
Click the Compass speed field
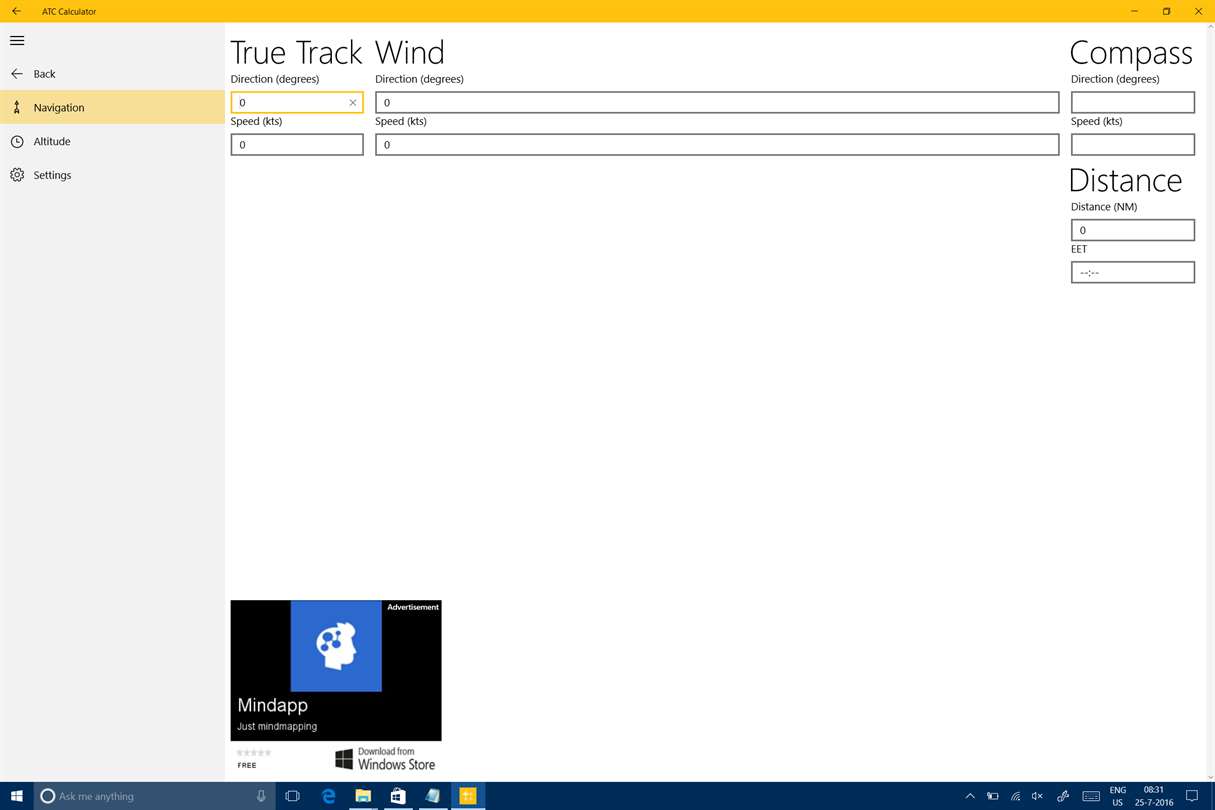(1132, 144)
